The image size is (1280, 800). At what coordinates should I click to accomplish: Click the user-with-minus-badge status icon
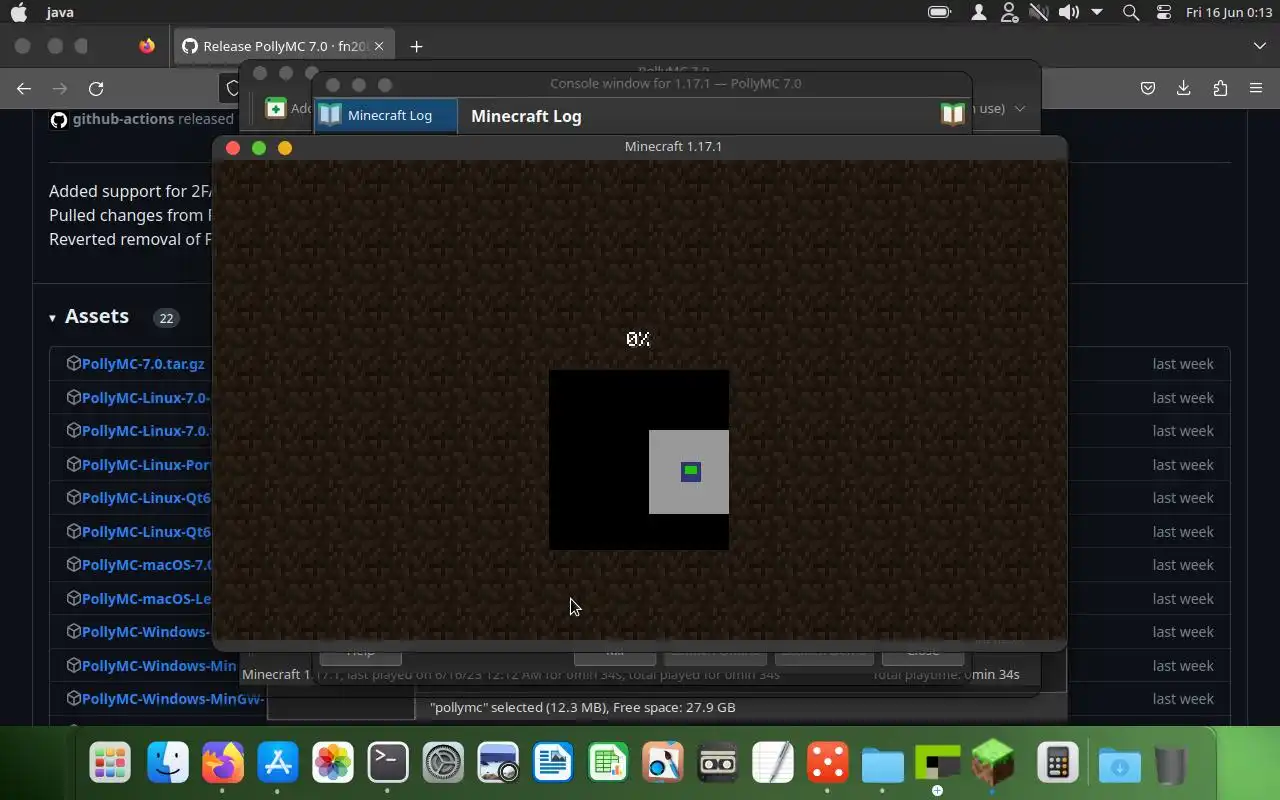(x=1009, y=12)
